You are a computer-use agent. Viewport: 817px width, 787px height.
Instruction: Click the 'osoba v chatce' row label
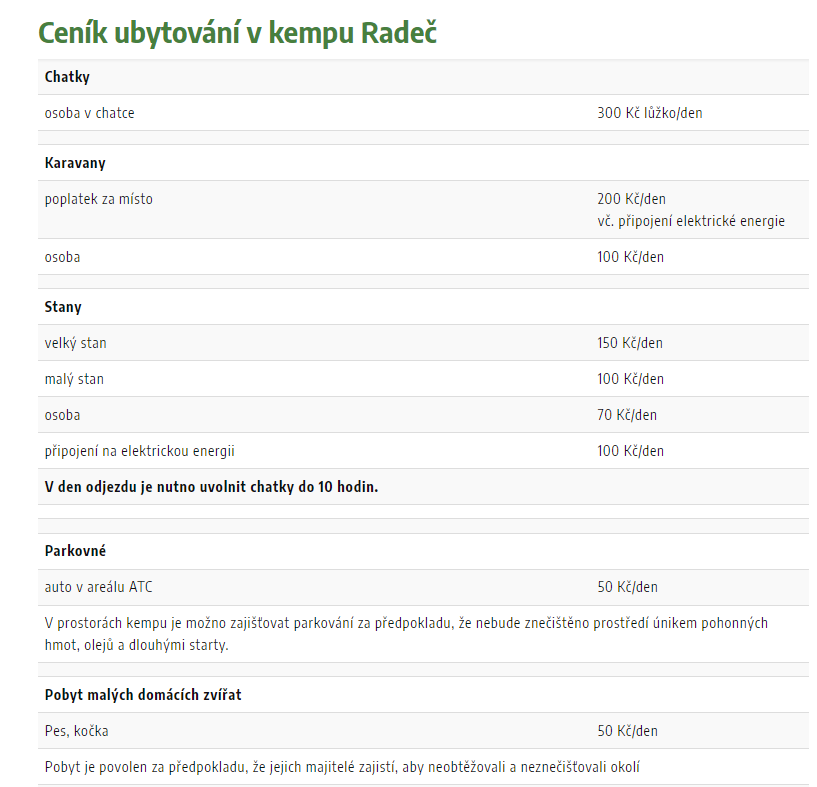[x=89, y=113]
